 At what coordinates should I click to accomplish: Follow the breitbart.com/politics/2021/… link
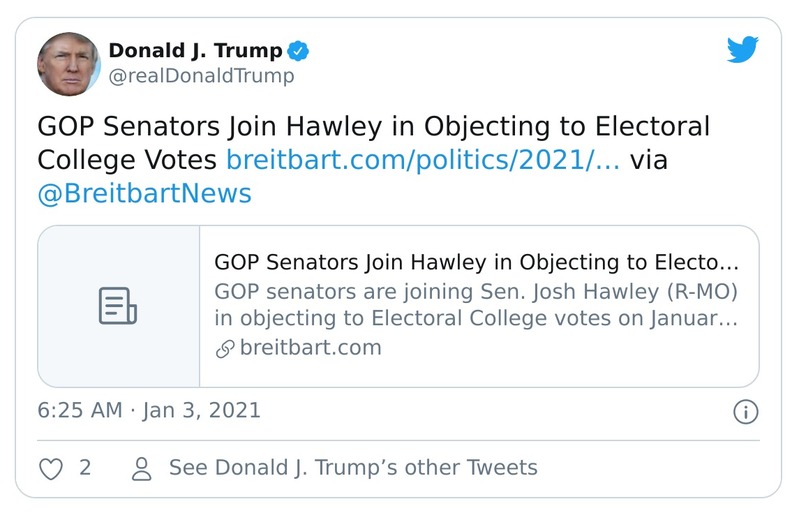tap(423, 160)
